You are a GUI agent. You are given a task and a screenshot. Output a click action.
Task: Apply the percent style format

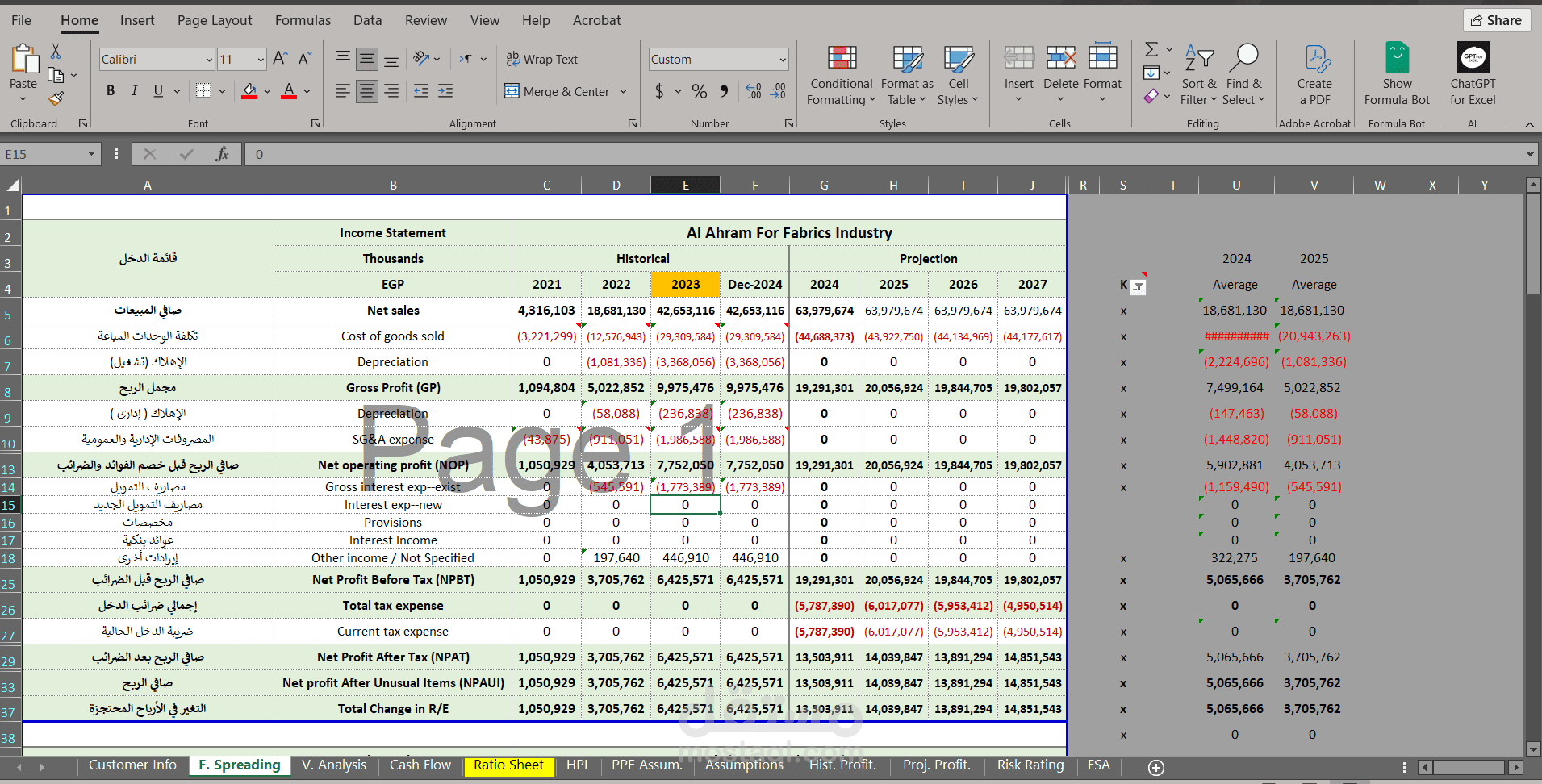[699, 91]
